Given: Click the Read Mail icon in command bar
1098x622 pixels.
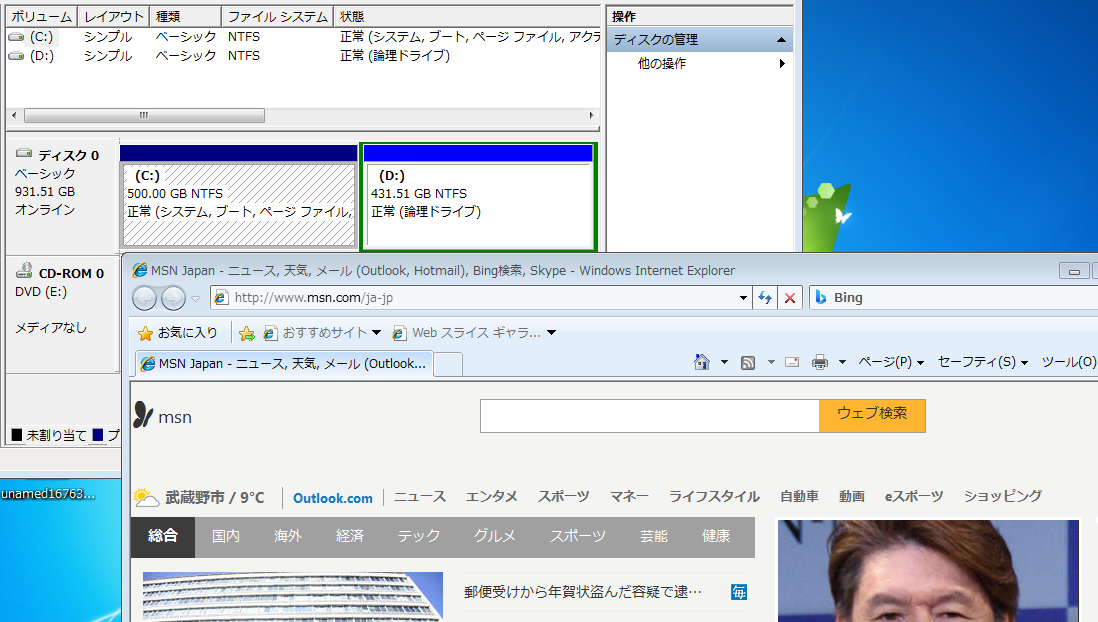Looking at the screenshot, I should (792, 362).
